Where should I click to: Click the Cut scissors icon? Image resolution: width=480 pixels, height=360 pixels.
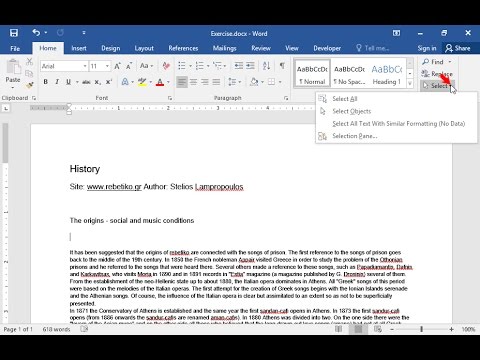(29, 62)
